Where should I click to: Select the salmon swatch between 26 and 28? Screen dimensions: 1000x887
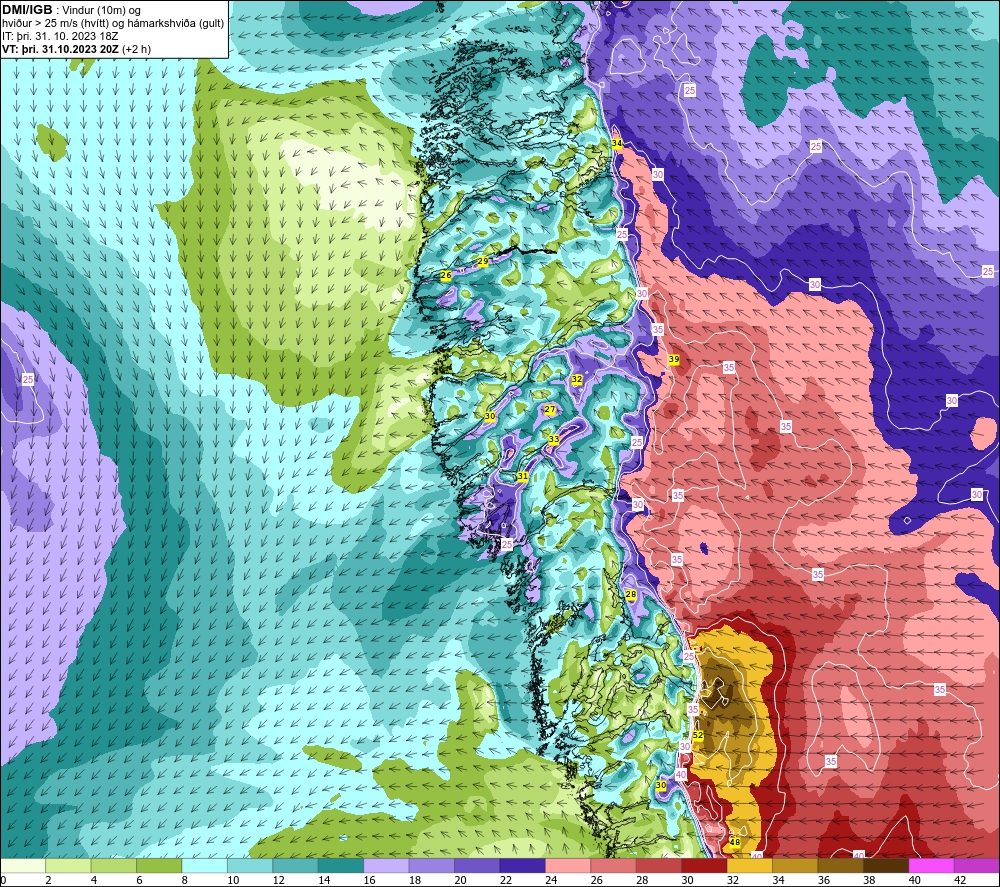[x=614, y=865]
